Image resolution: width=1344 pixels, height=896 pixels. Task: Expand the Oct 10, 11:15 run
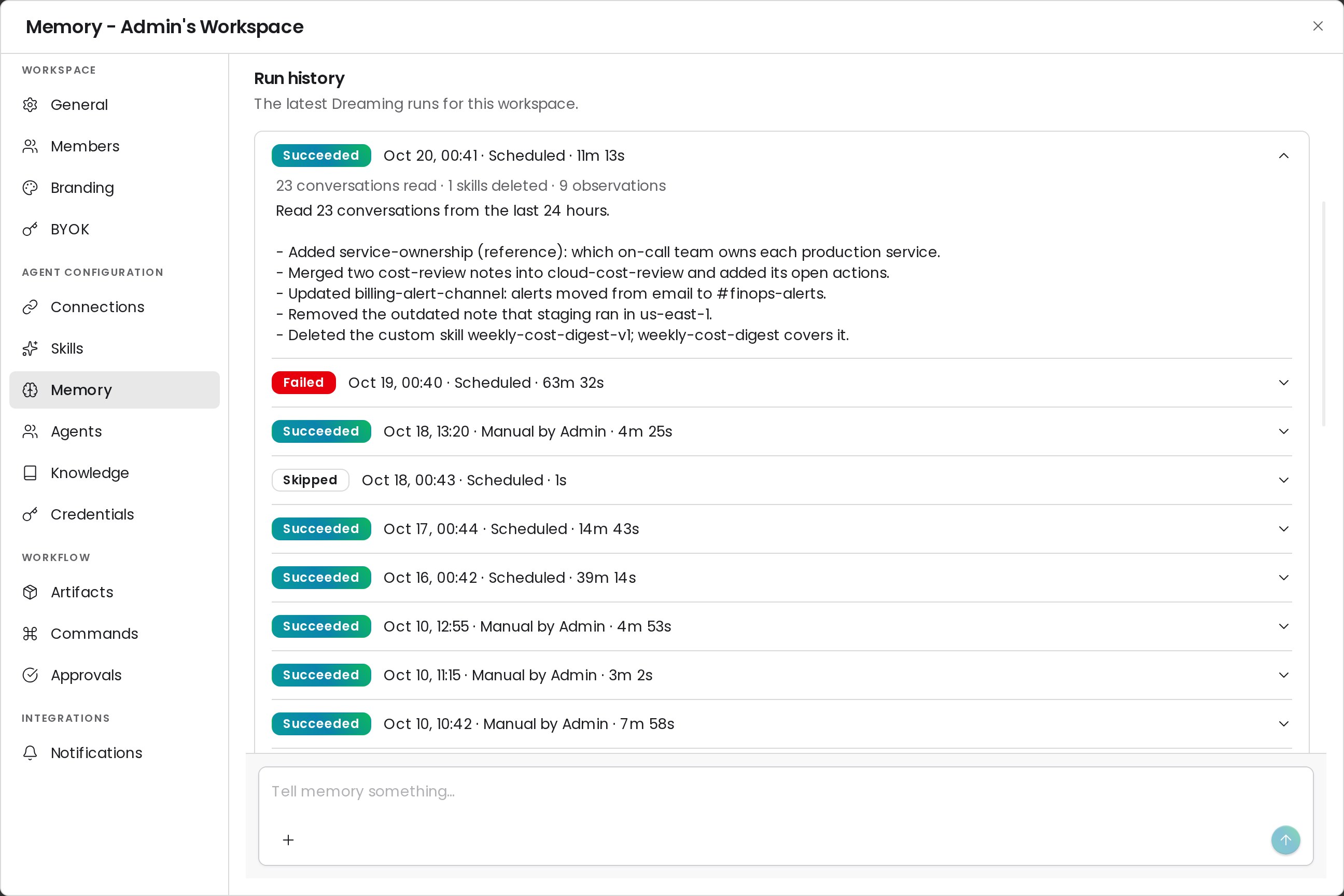[1283, 676]
